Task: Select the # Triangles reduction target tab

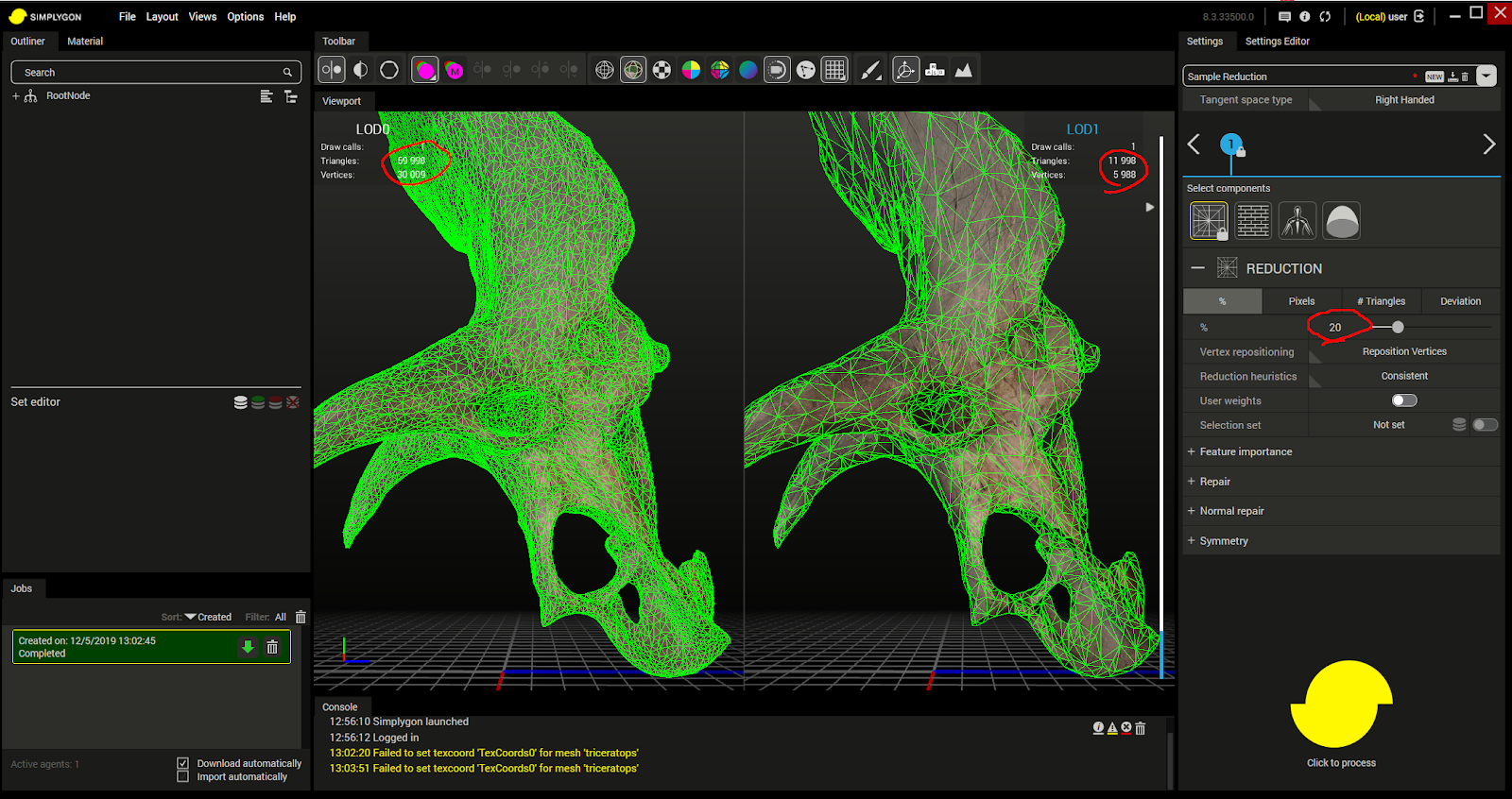Action: click(x=1381, y=301)
